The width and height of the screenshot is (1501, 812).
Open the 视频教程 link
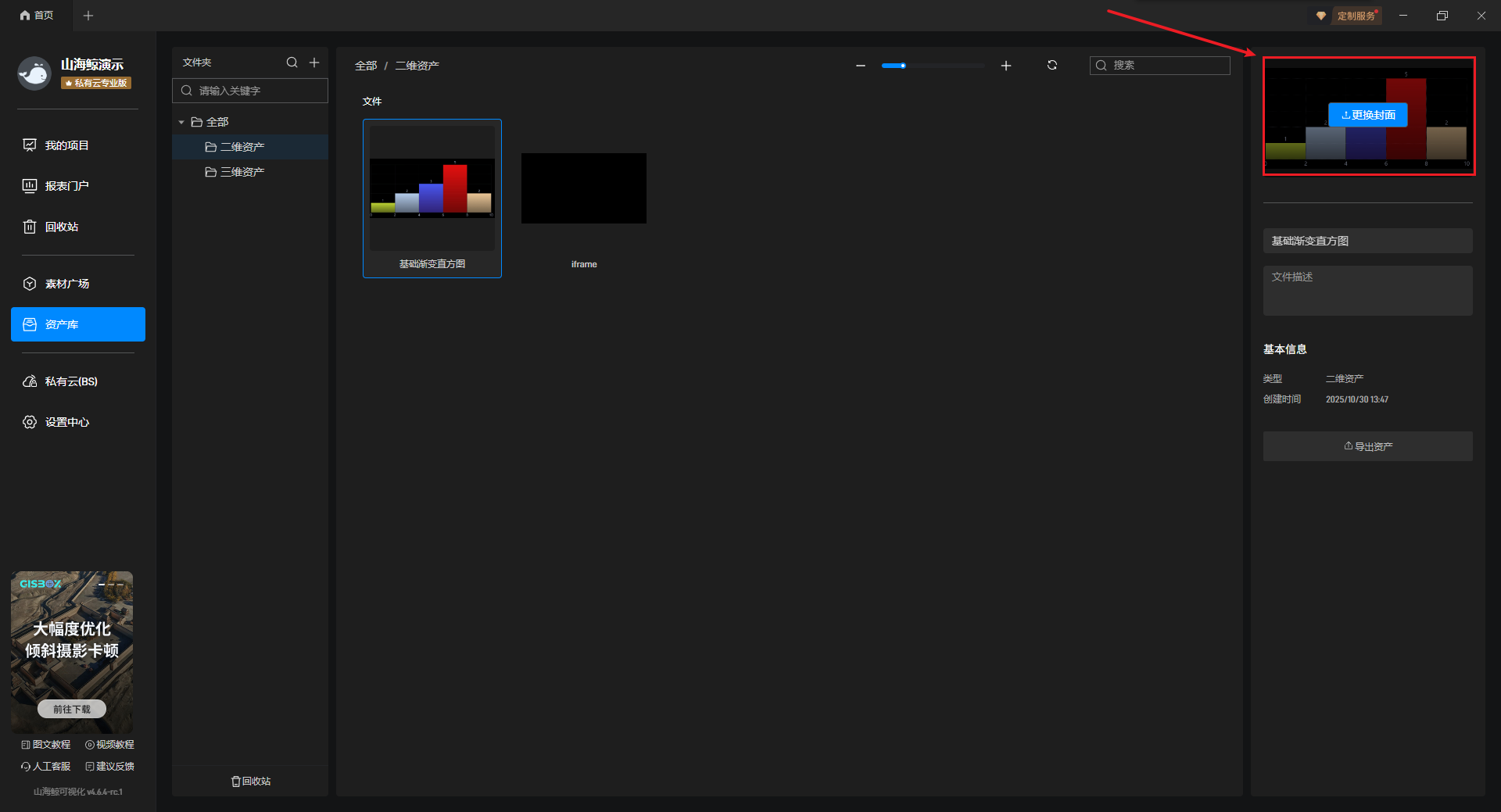click(110, 745)
